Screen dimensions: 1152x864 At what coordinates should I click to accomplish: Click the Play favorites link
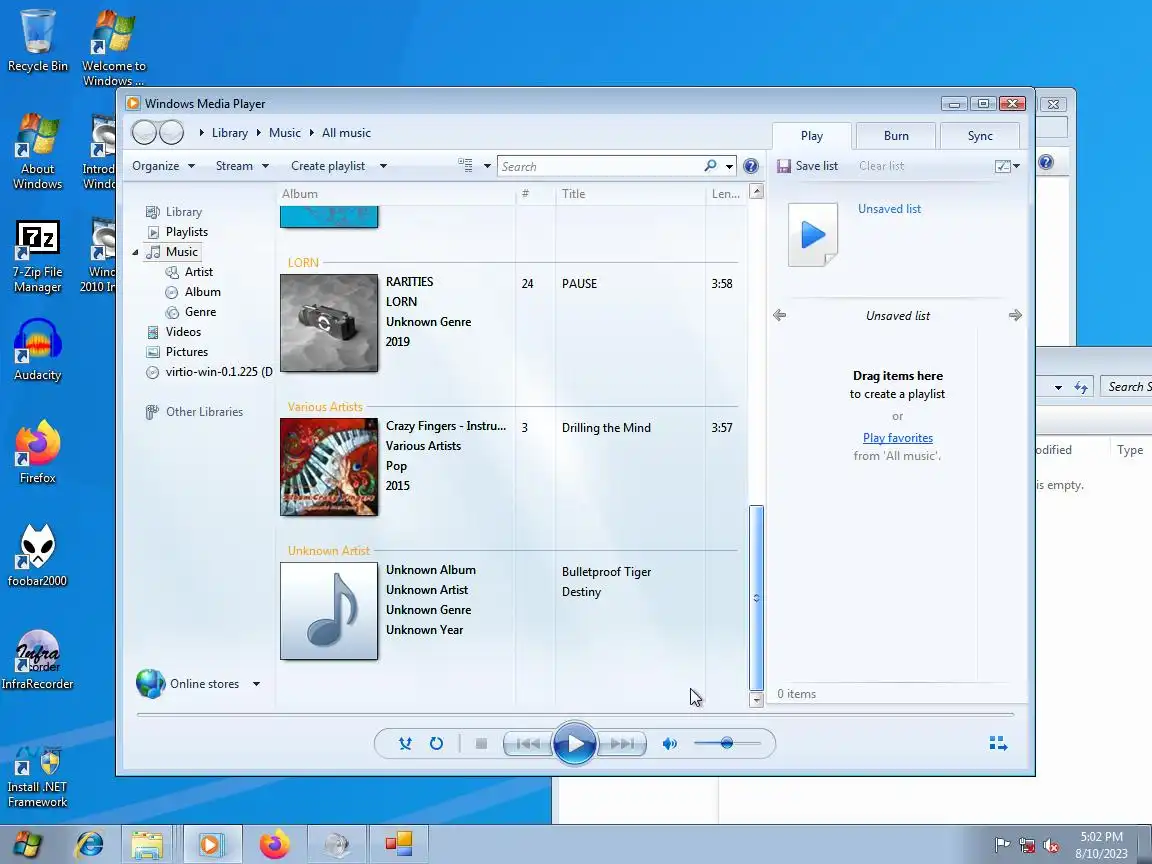point(898,438)
